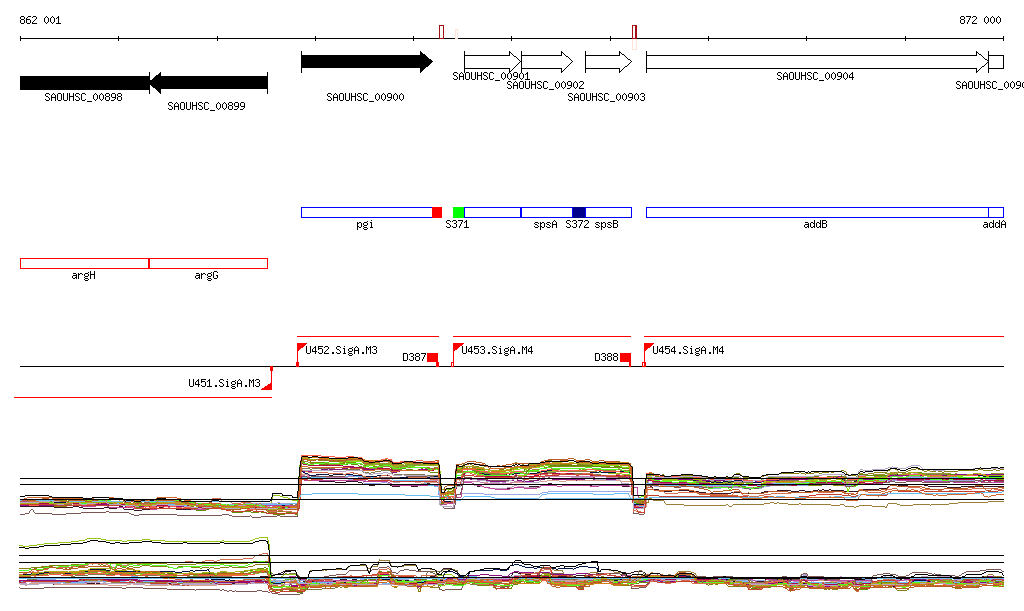
Task: Click the U451.SigA.M3 label
Action: point(225,383)
